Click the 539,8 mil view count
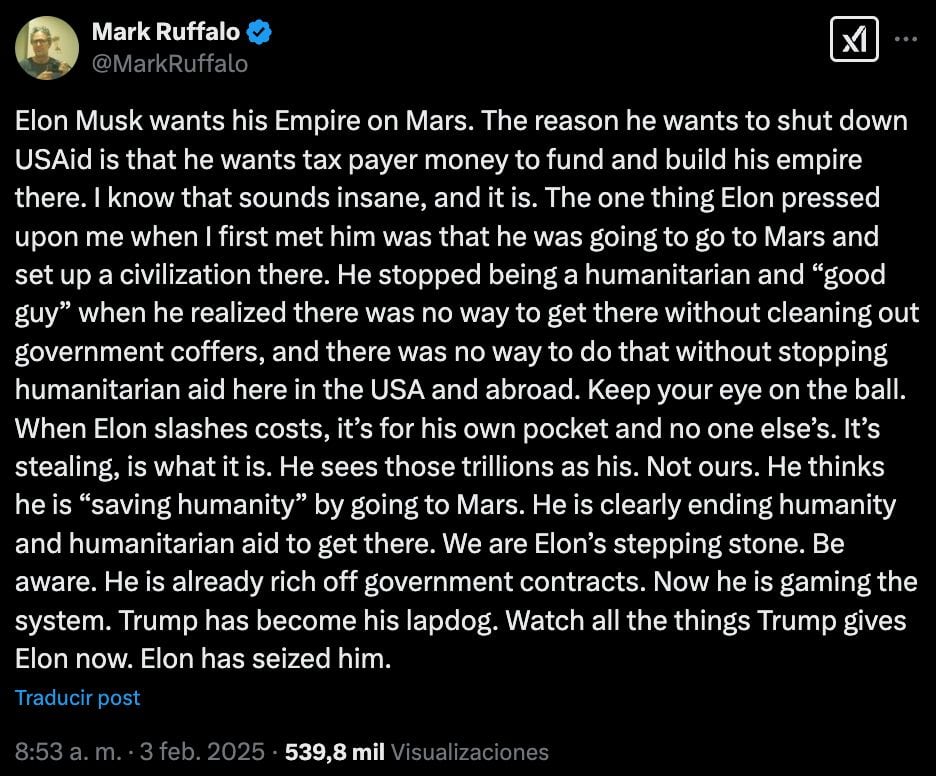 [x=334, y=751]
